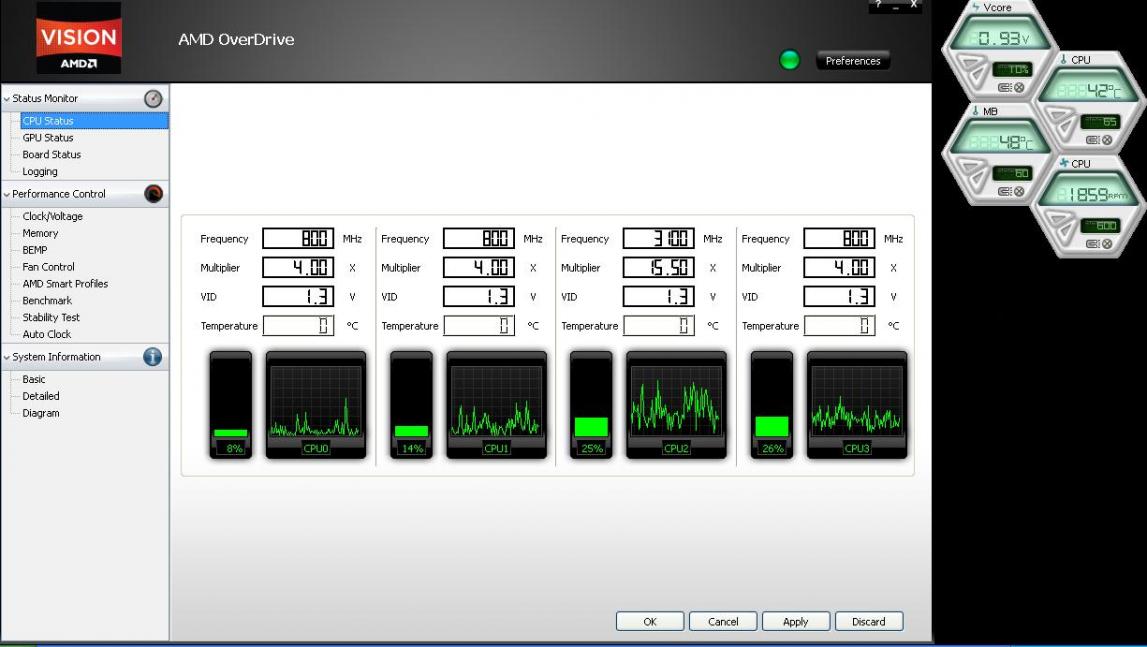This screenshot has width=1147, height=647.
Task: Click the System Information info icon
Action: coord(153,356)
